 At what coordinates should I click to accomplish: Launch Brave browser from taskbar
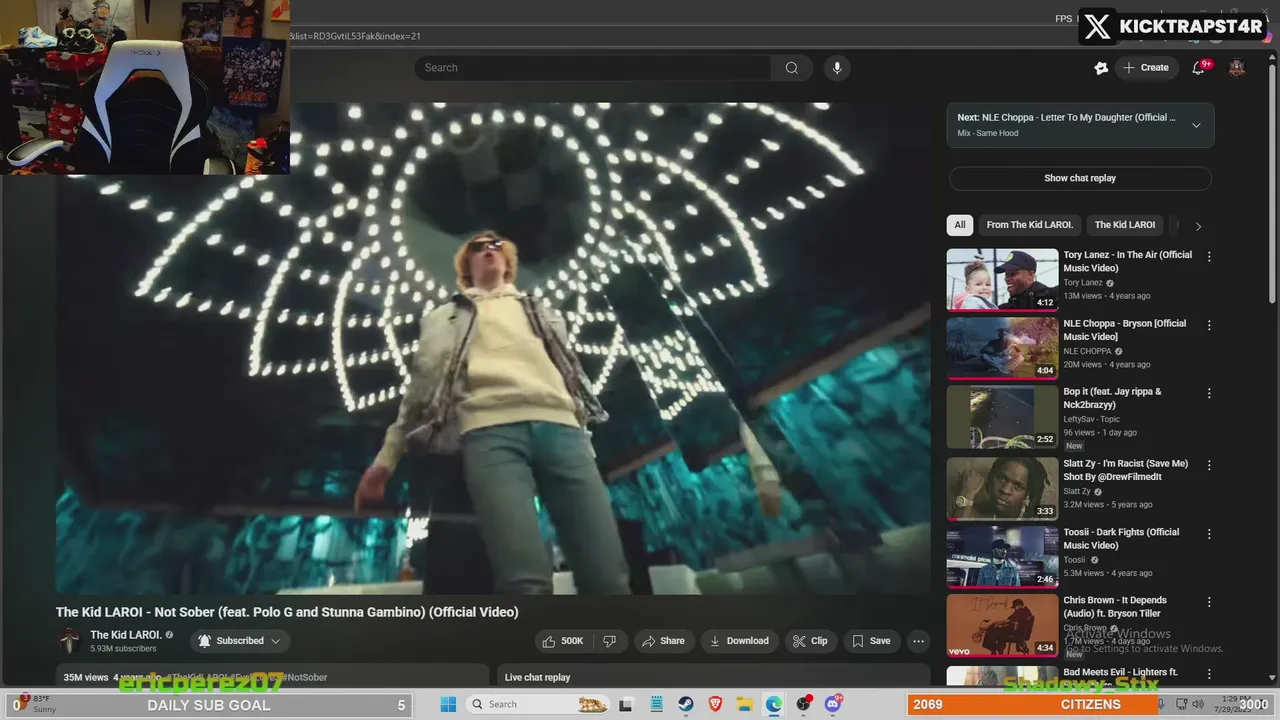tap(715, 704)
